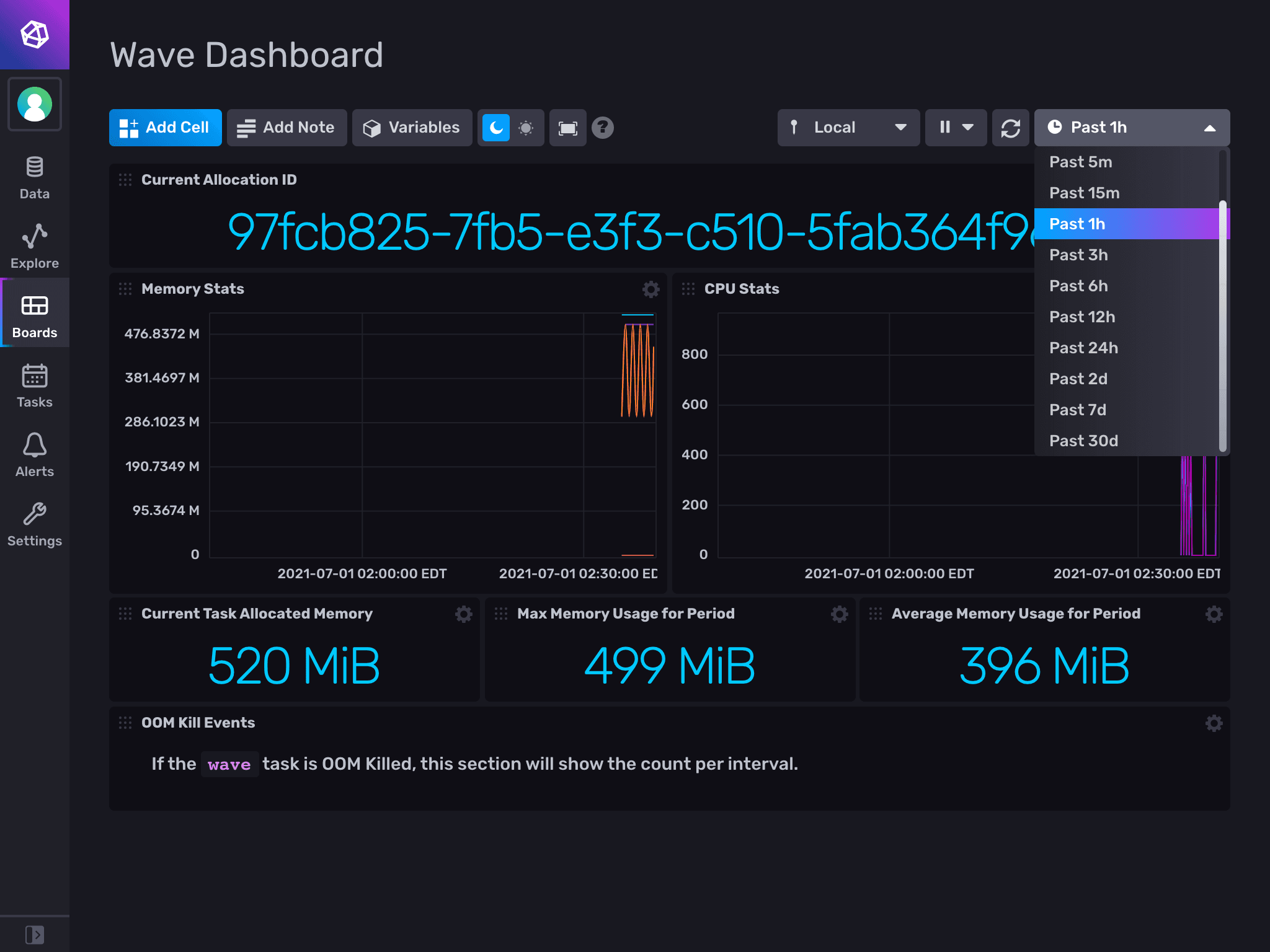Screen dimensions: 1270x952
Task: Expand the time range dropdown
Action: (1131, 127)
